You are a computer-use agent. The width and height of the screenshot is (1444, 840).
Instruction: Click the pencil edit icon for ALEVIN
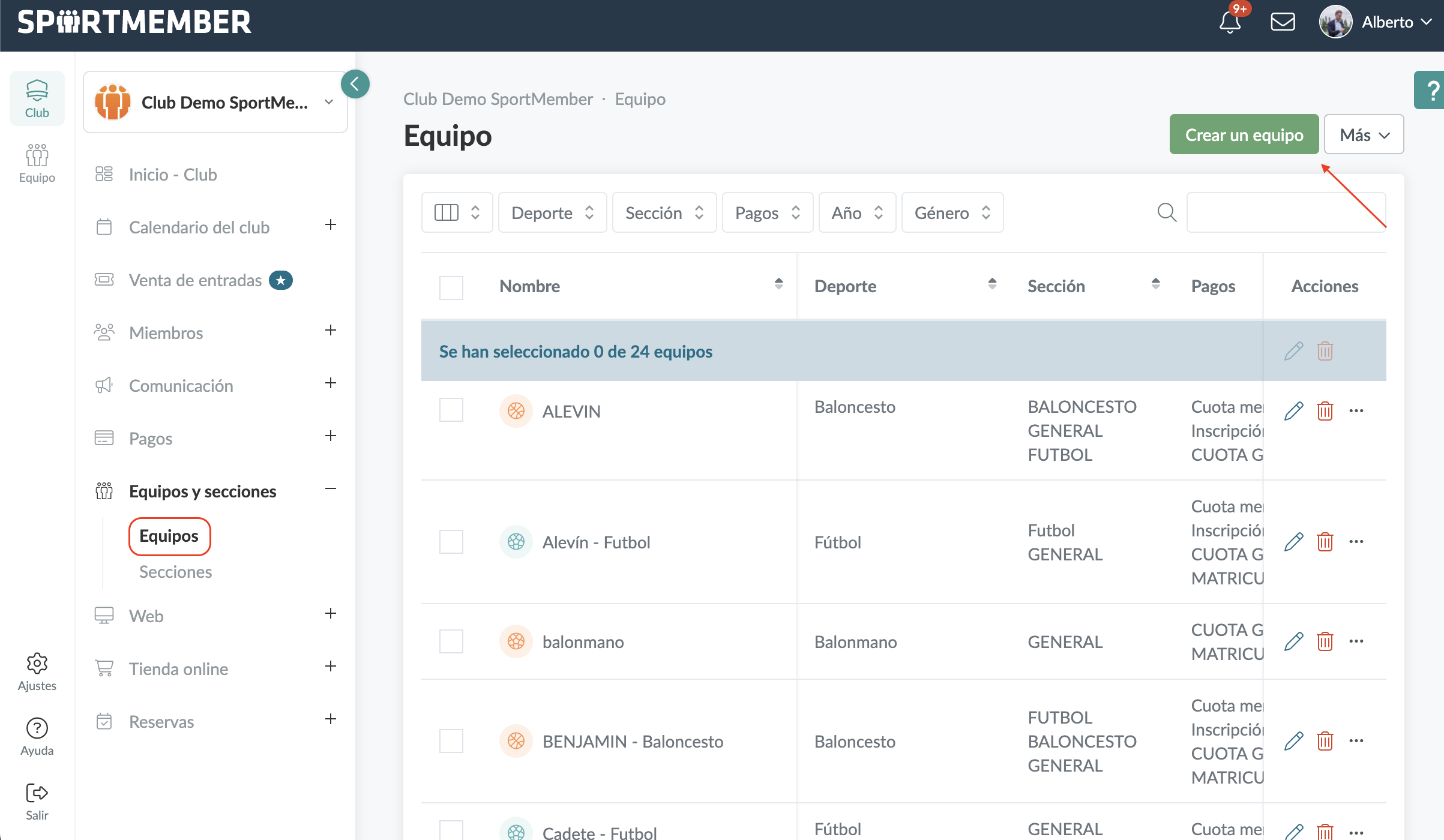(x=1293, y=411)
